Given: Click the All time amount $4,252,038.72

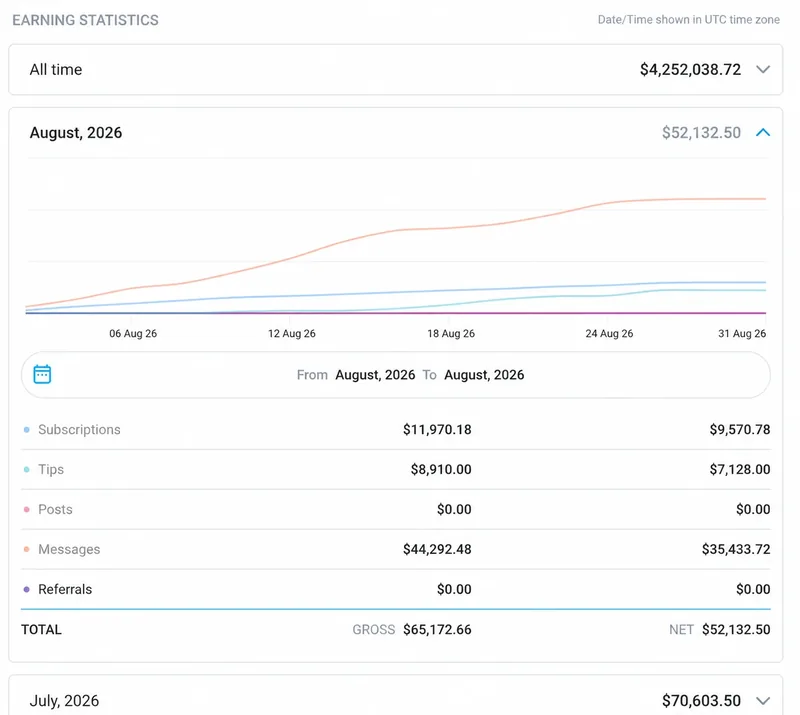Looking at the screenshot, I should tap(690, 69).
